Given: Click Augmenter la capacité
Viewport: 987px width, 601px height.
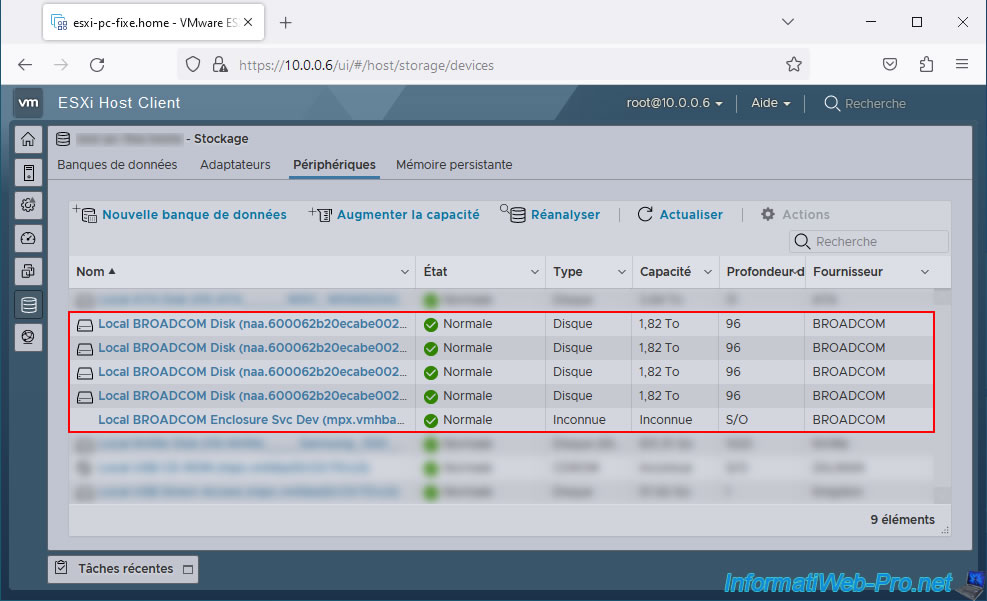Looking at the screenshot, I should tap(408, 215).
